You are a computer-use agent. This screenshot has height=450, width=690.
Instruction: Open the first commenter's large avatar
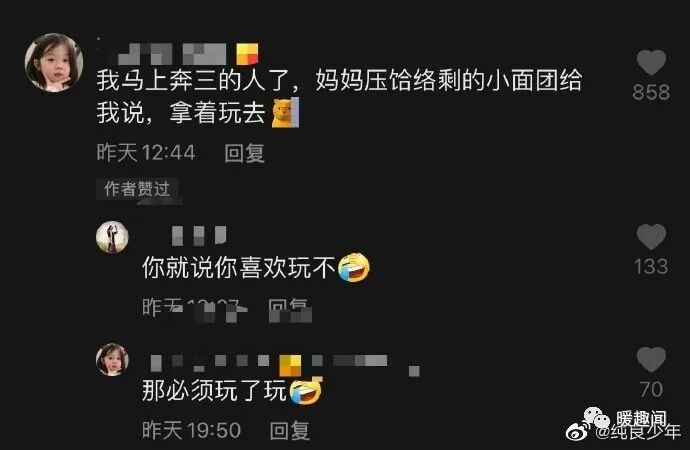pyautogui.click(x=54, y=62)
